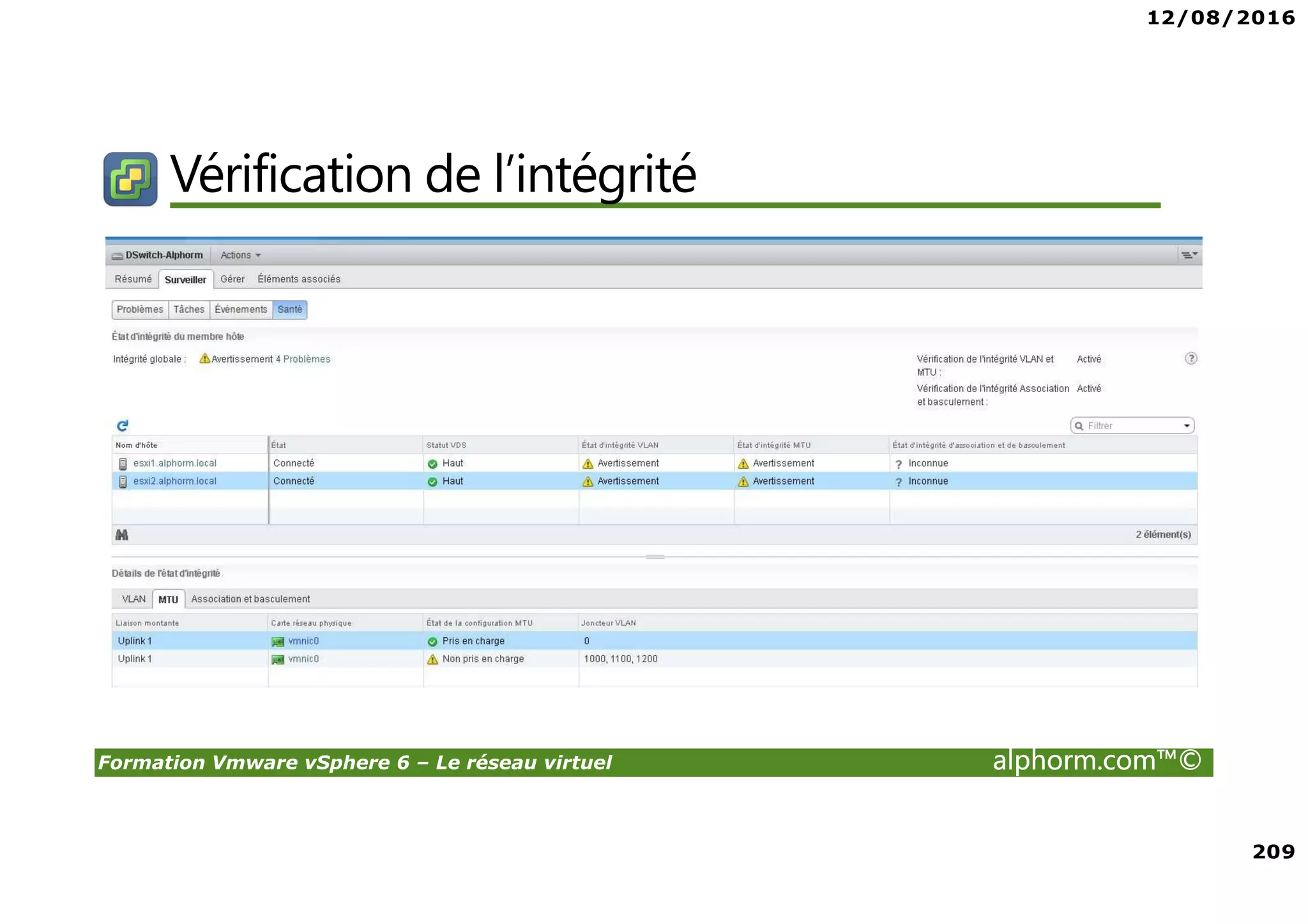The height and width of the screenshot is (924, 1308).
Task: Click MTU warning icon in esxi2 row
Action: (743, 481)
